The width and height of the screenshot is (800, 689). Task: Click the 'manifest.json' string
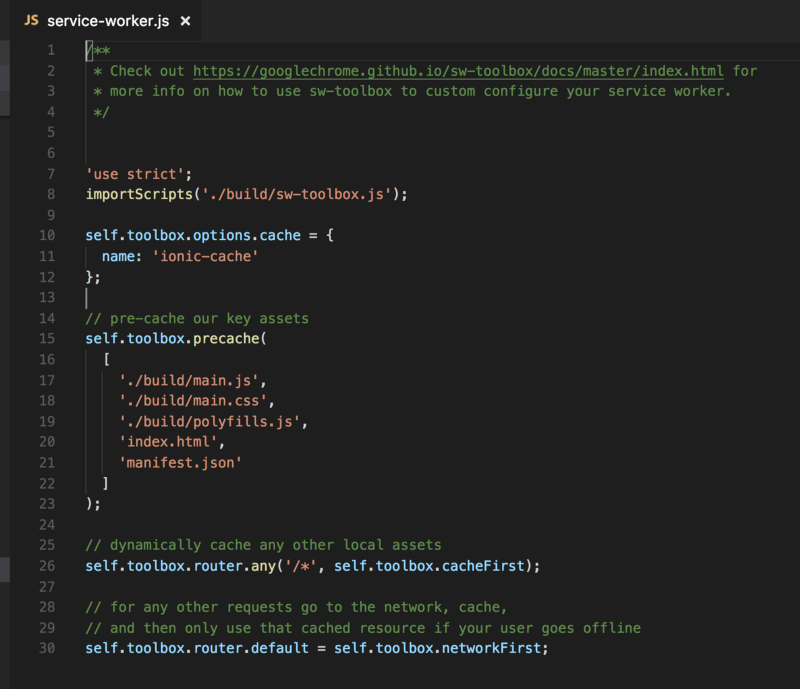180,463
